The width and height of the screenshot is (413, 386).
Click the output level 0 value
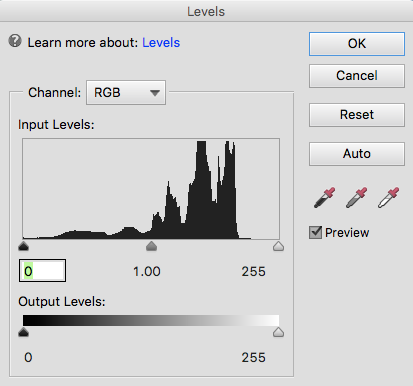[x=28, y=358]
